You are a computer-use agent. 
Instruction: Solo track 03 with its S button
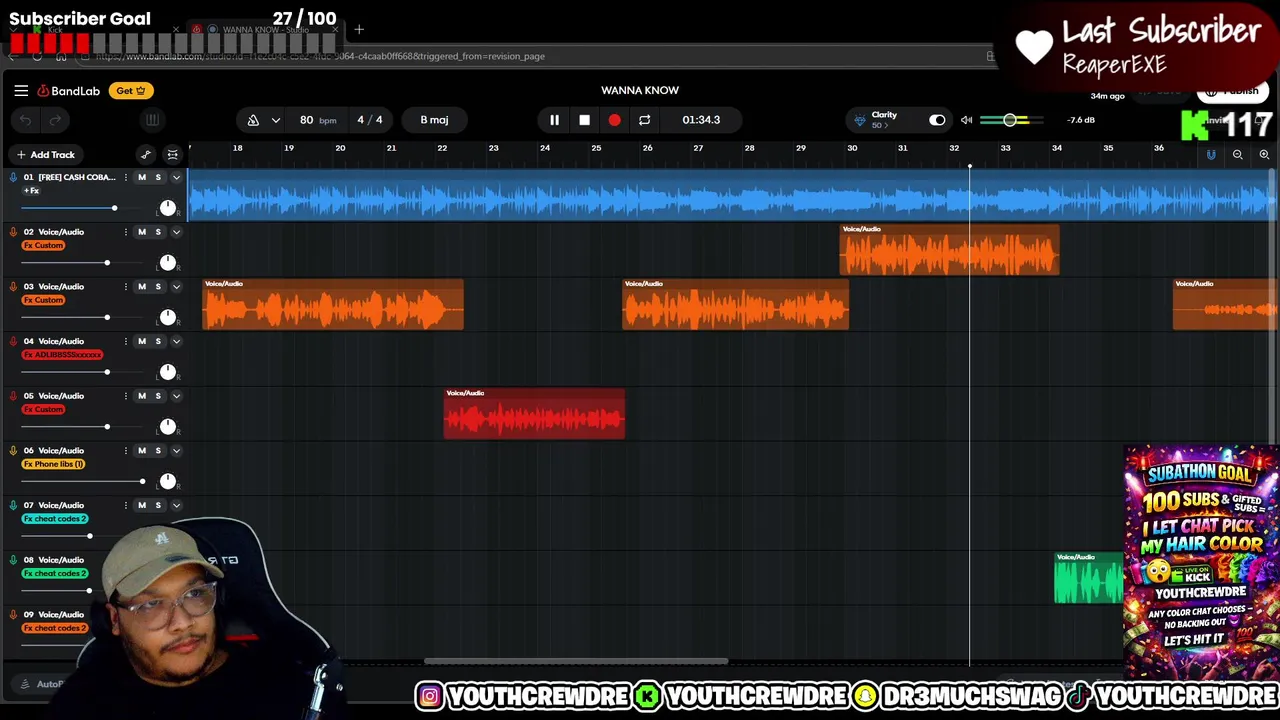(x=158, y=287)
